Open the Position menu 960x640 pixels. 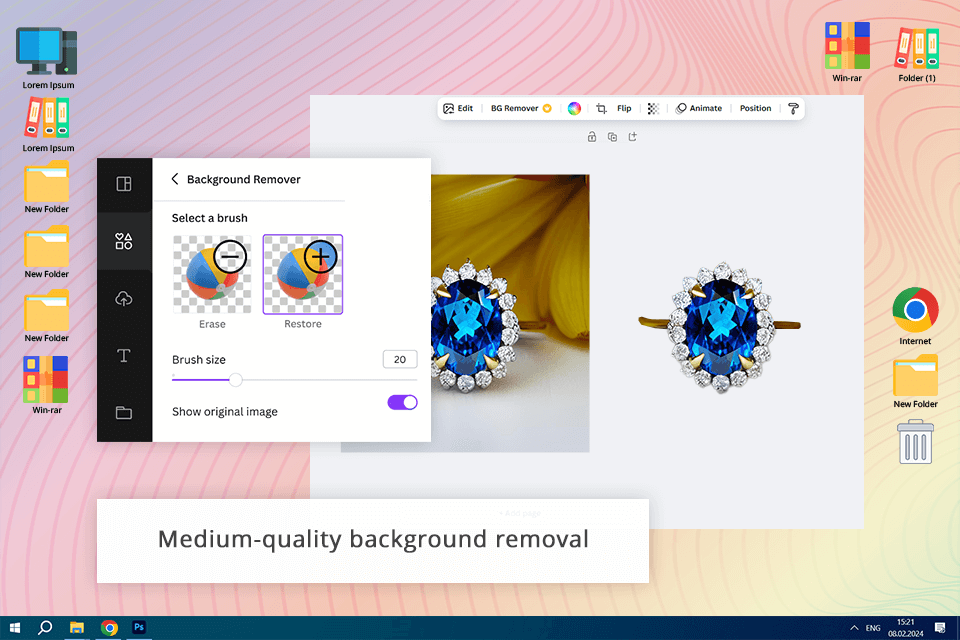pyautogui.click(x=755, y=108)
